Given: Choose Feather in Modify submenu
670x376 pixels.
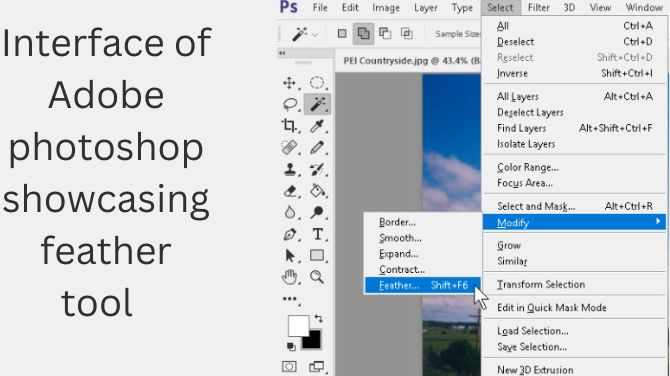Looking at the screenshot, I should click(422, 285).
